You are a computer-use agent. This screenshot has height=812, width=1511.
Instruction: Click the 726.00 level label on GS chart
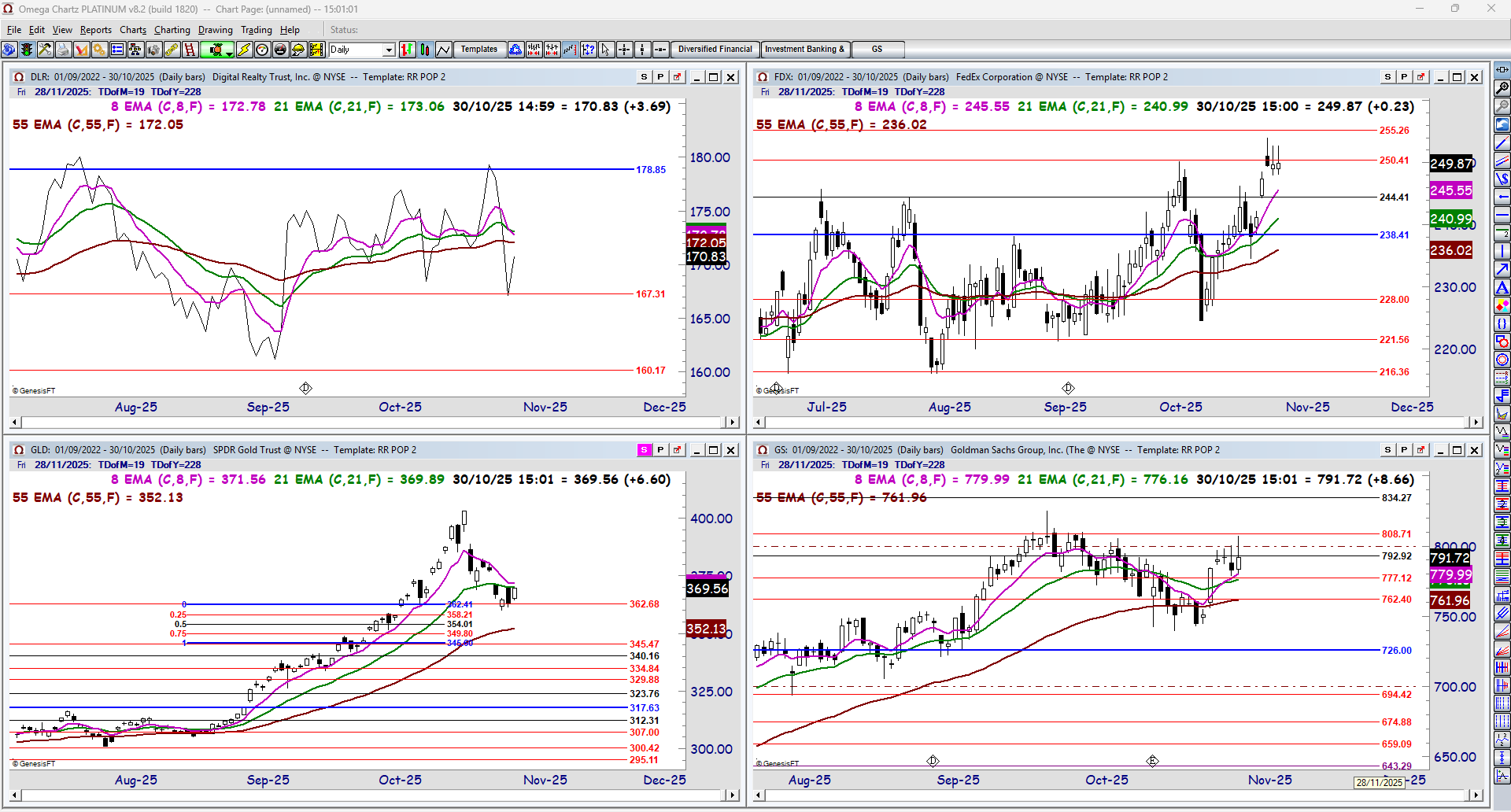1397,650
